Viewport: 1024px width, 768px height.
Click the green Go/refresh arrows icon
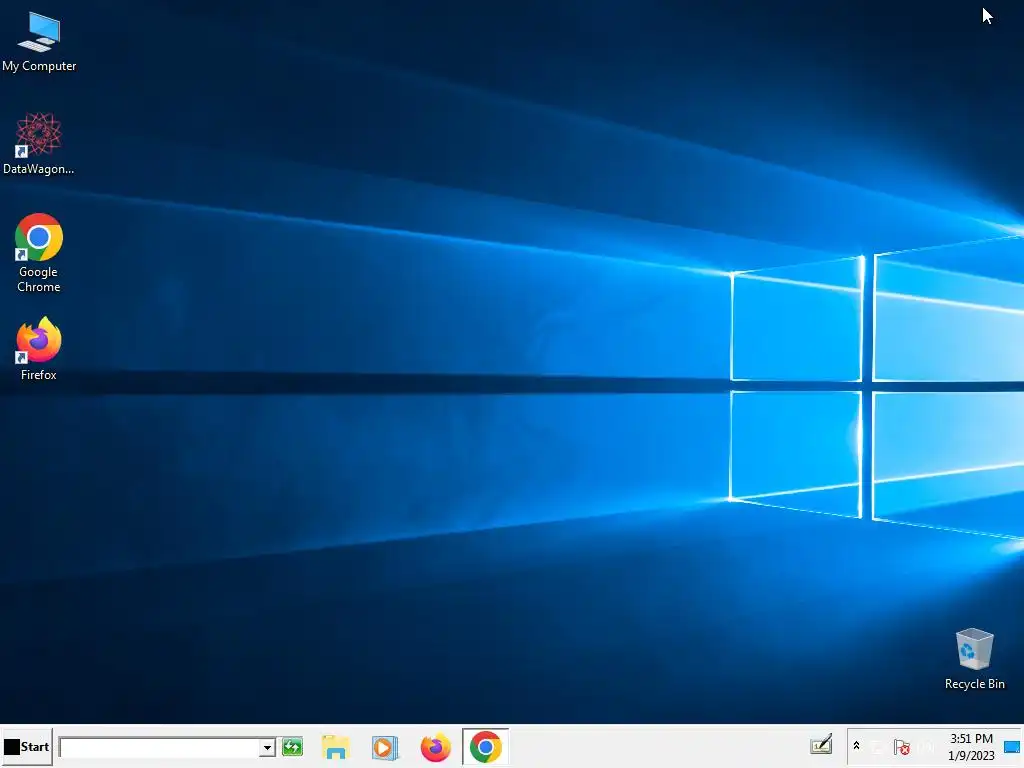pyautogui.click(x=293, y=746)
